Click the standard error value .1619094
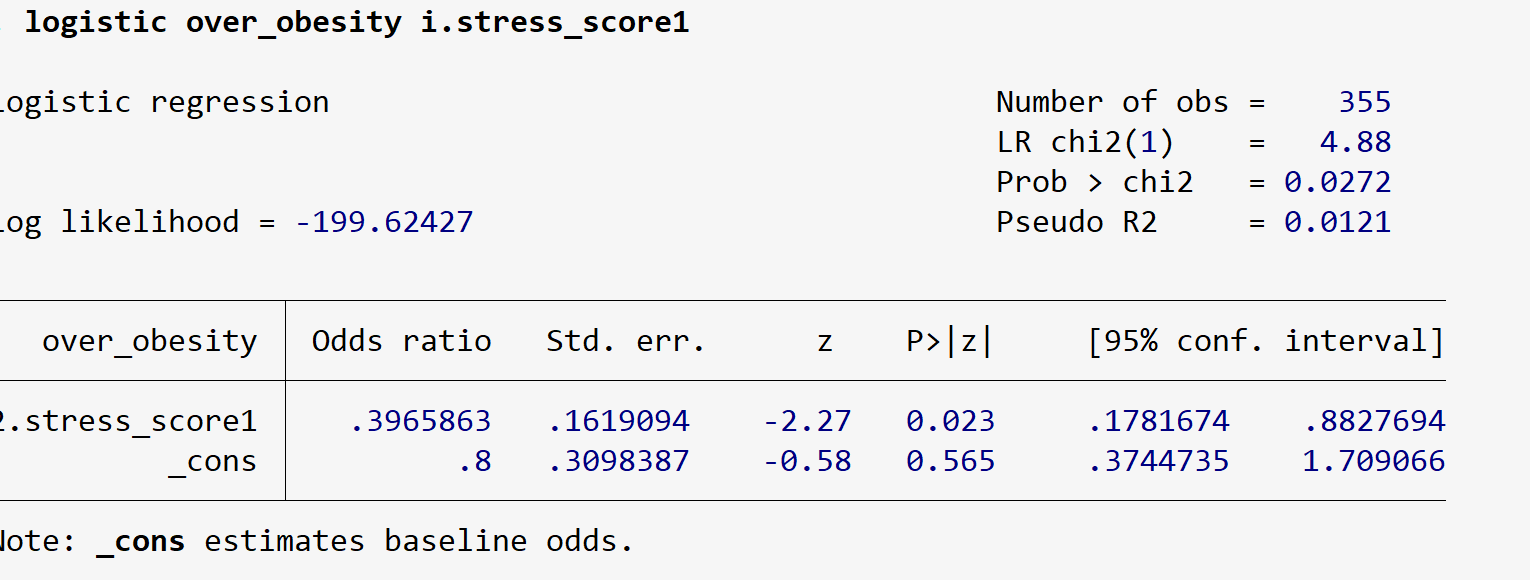This screenshot has height=580, width=1530. click(619, 422)
